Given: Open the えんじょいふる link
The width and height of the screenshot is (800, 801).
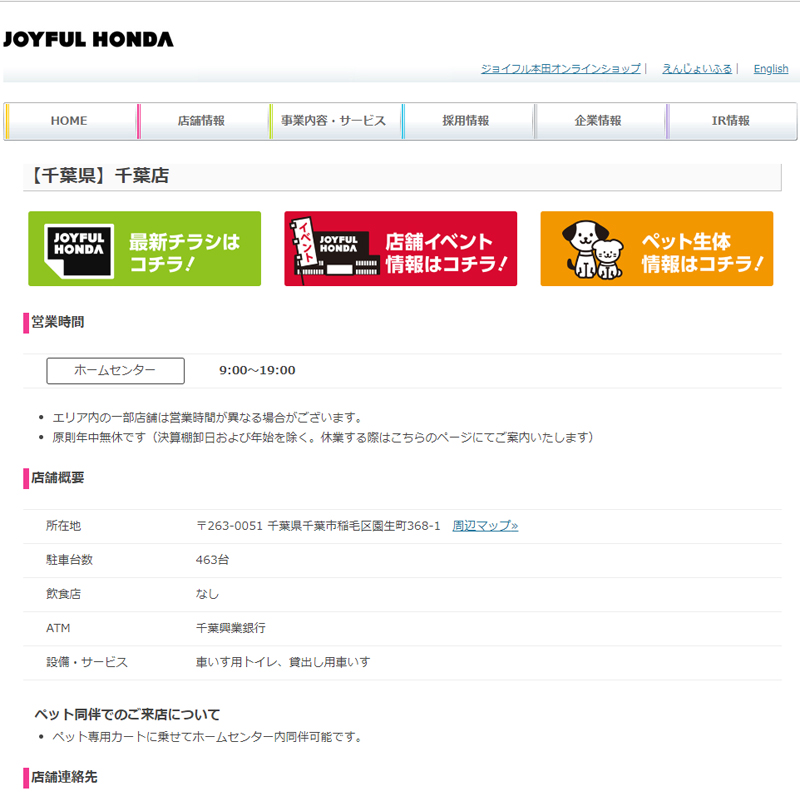Looking at the screenshot, I should click(x=697, y=68).
